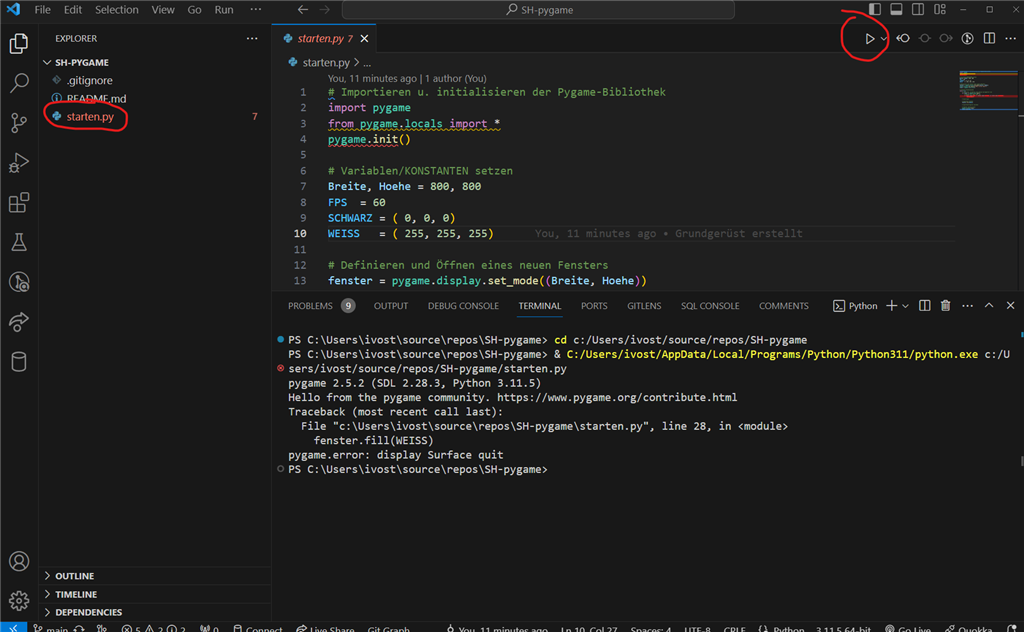Image resolution: width=1024 pixels, height=632 pixels.
Task: Open the Run and Debug view
Action: [18, 163]
